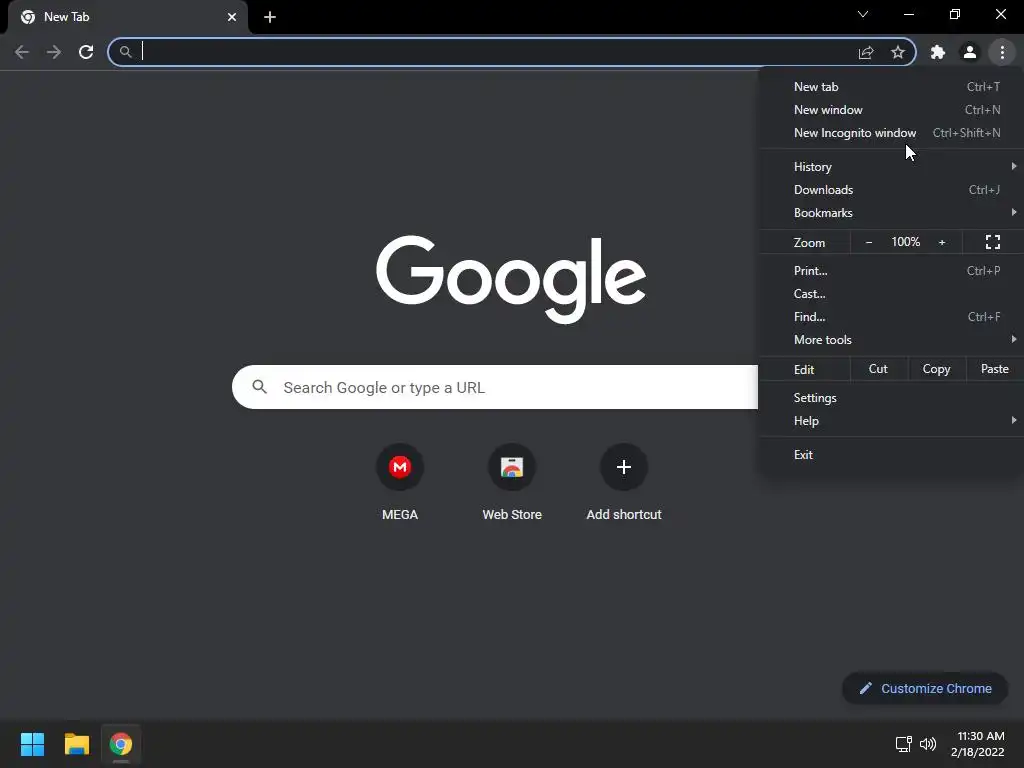Viewport: 1024px width, 768px height.
Task: Open a new tab with plus button
Action: (270, 17)
